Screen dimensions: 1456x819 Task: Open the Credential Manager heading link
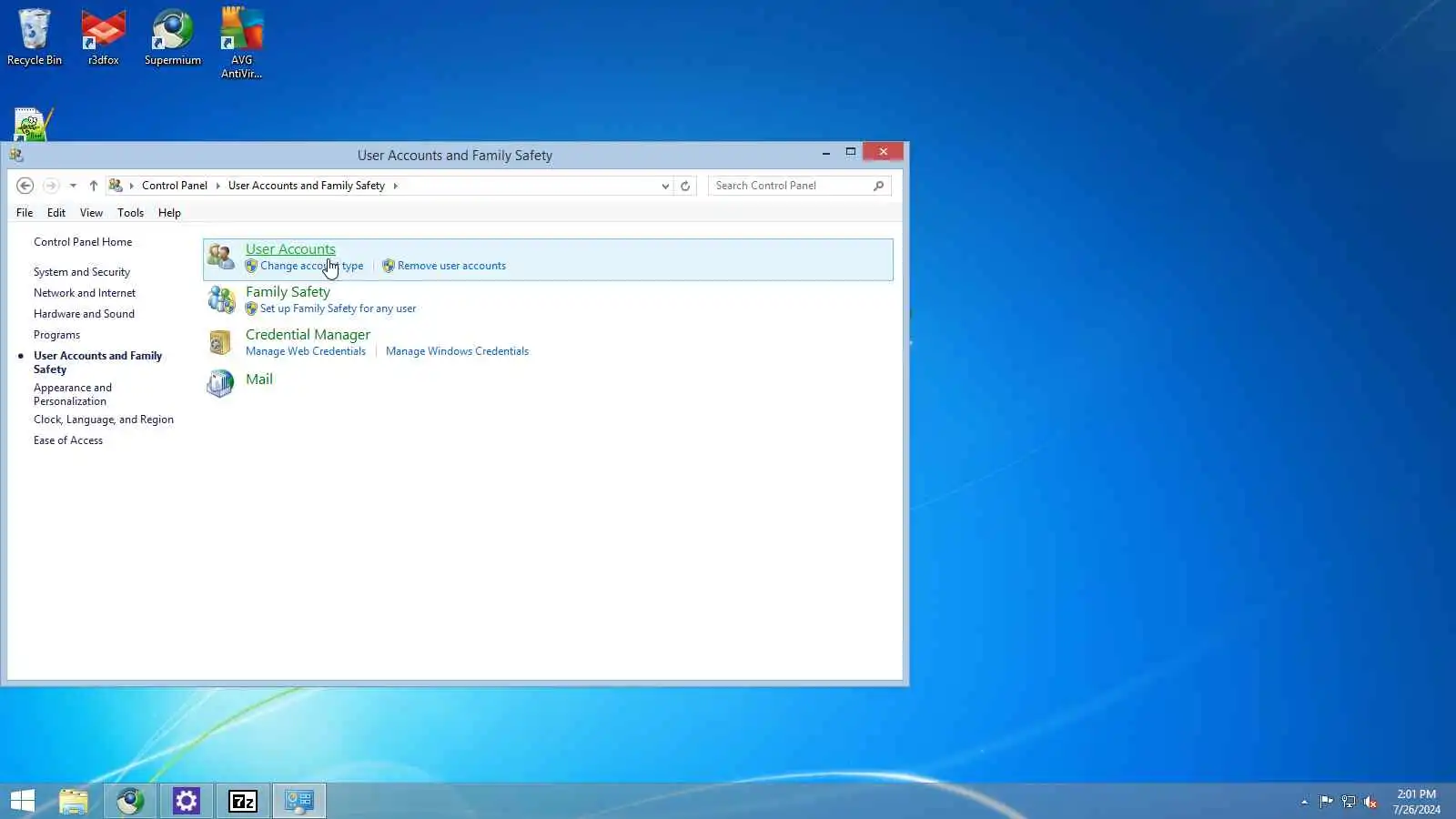(308, 335)
